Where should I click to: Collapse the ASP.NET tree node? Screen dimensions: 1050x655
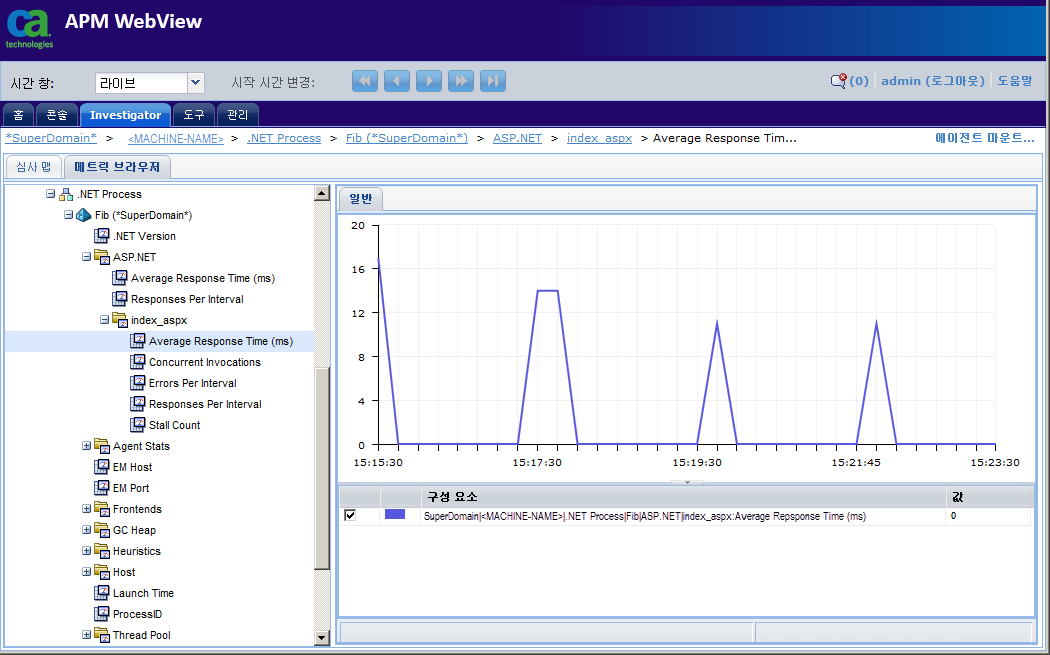tap(87, 257)
